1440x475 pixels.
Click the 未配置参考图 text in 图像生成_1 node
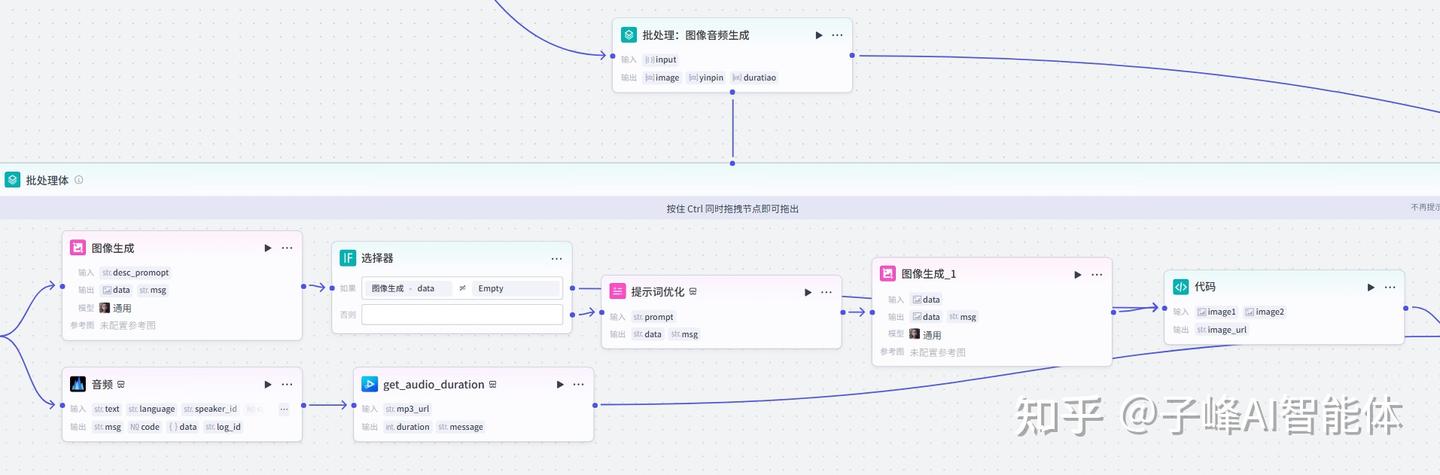click(x=938, y=352)
